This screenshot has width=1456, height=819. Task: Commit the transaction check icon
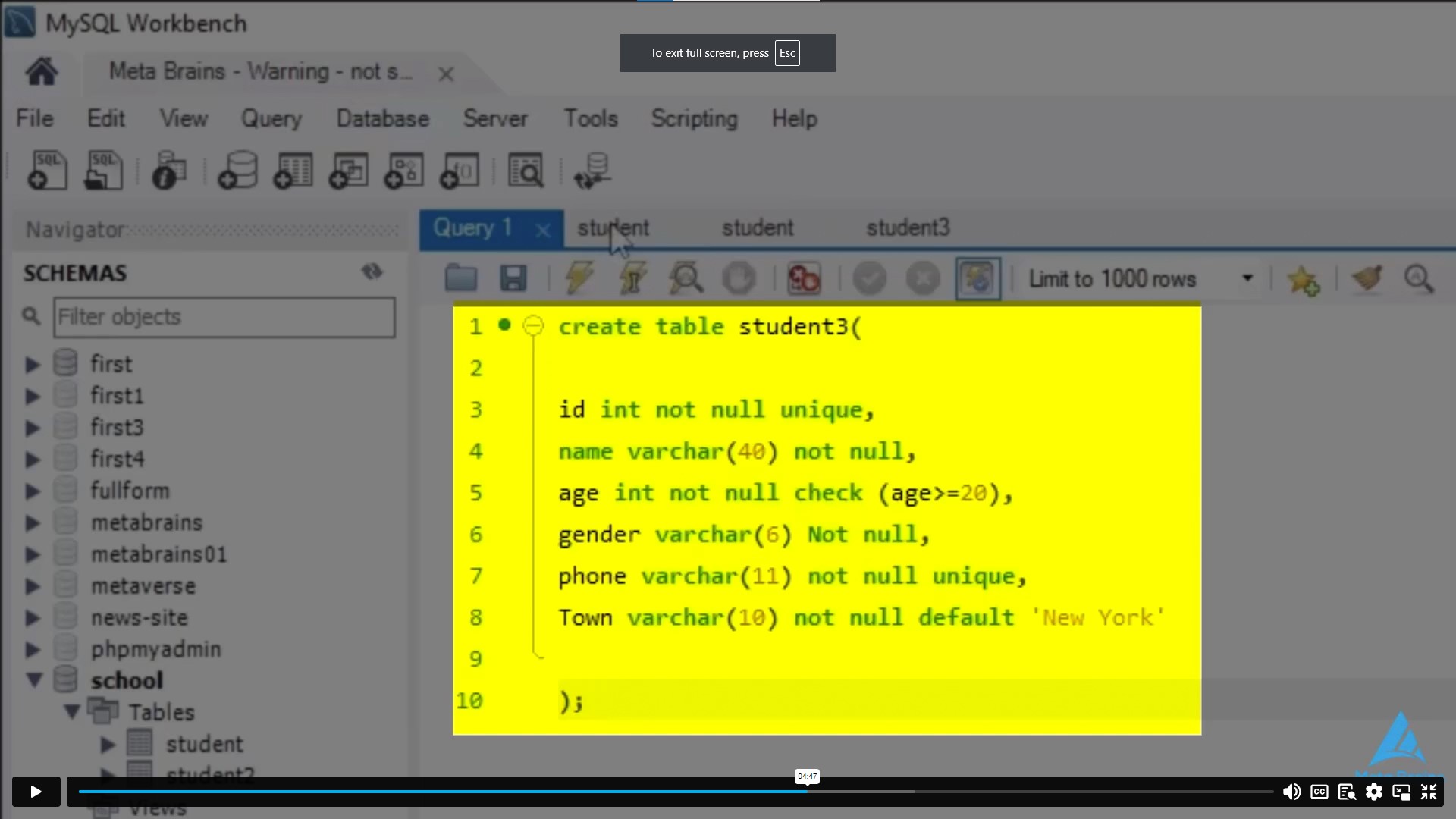coord(870,278)
